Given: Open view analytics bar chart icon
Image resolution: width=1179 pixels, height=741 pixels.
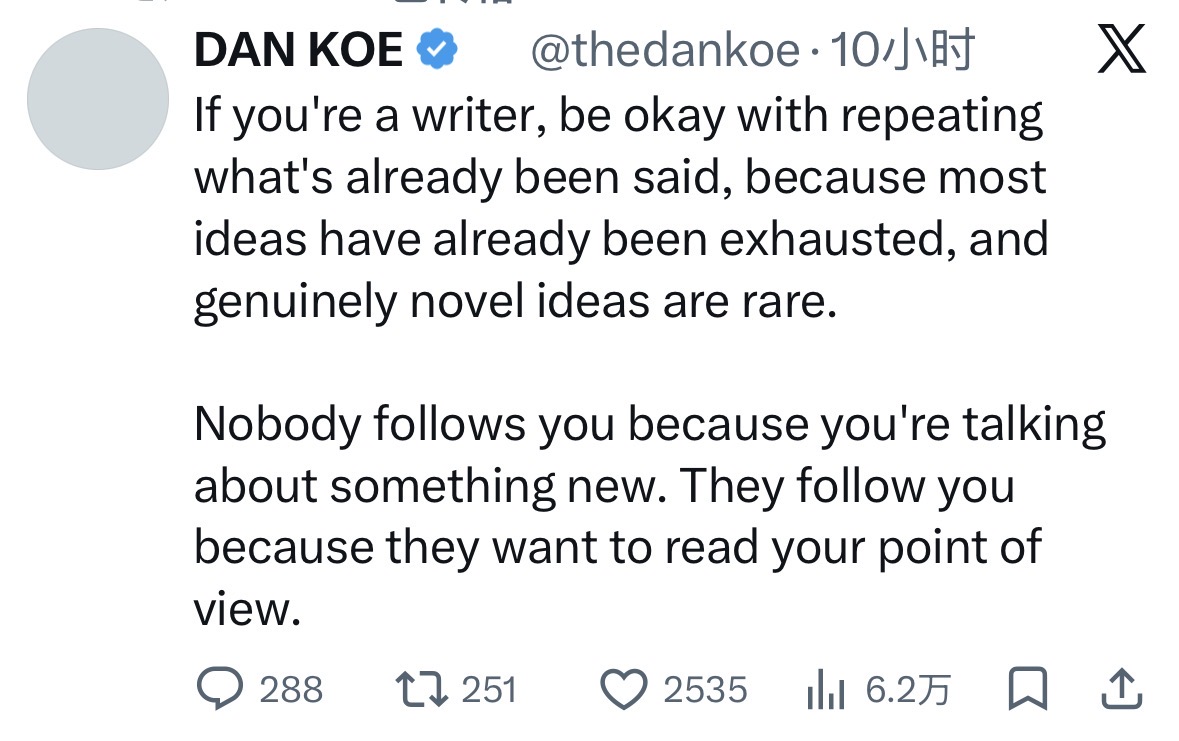Looking at the screenshot, I should [826, 689].
